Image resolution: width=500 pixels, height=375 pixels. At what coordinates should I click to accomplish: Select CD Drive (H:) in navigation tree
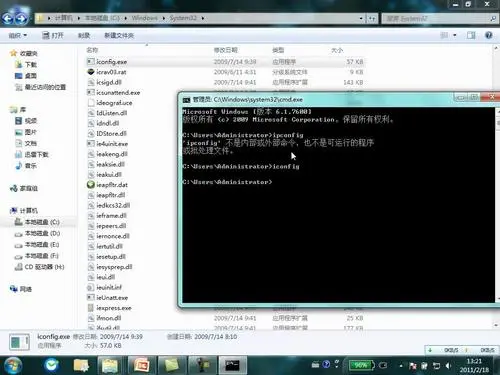(x=39, y=267)
